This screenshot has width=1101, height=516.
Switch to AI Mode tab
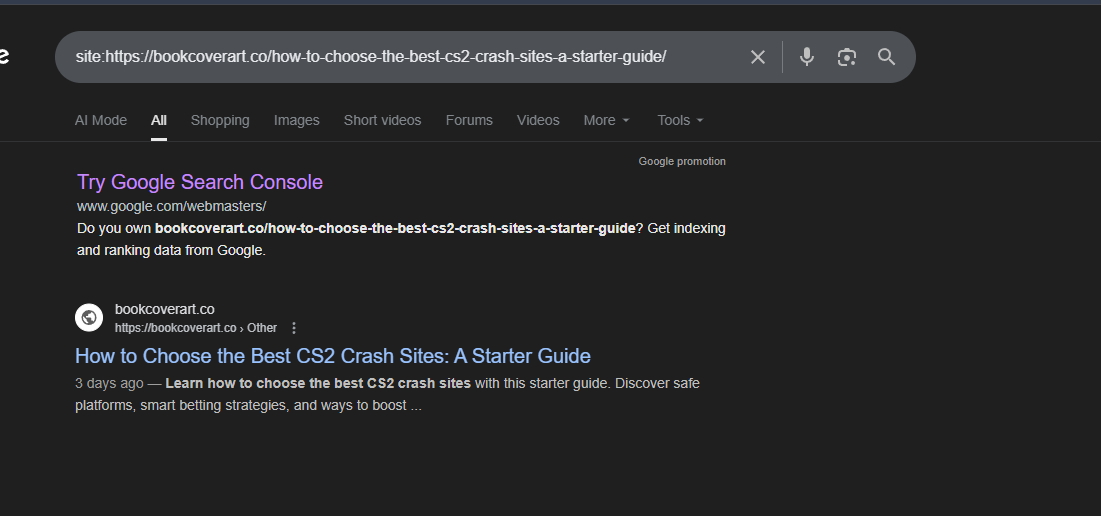(101, 120)
